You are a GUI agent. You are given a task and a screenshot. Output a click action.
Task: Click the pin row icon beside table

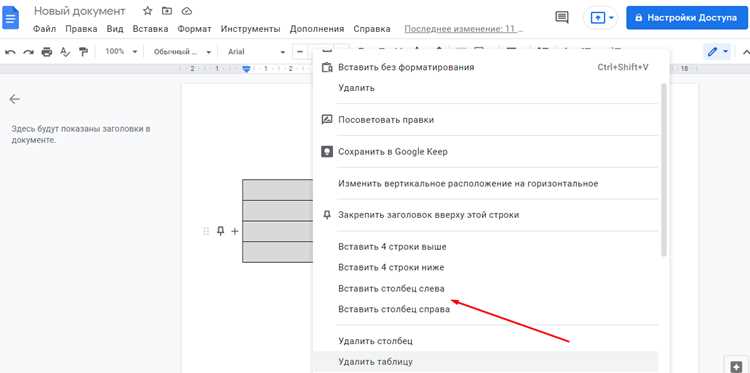tap(221, 231)
